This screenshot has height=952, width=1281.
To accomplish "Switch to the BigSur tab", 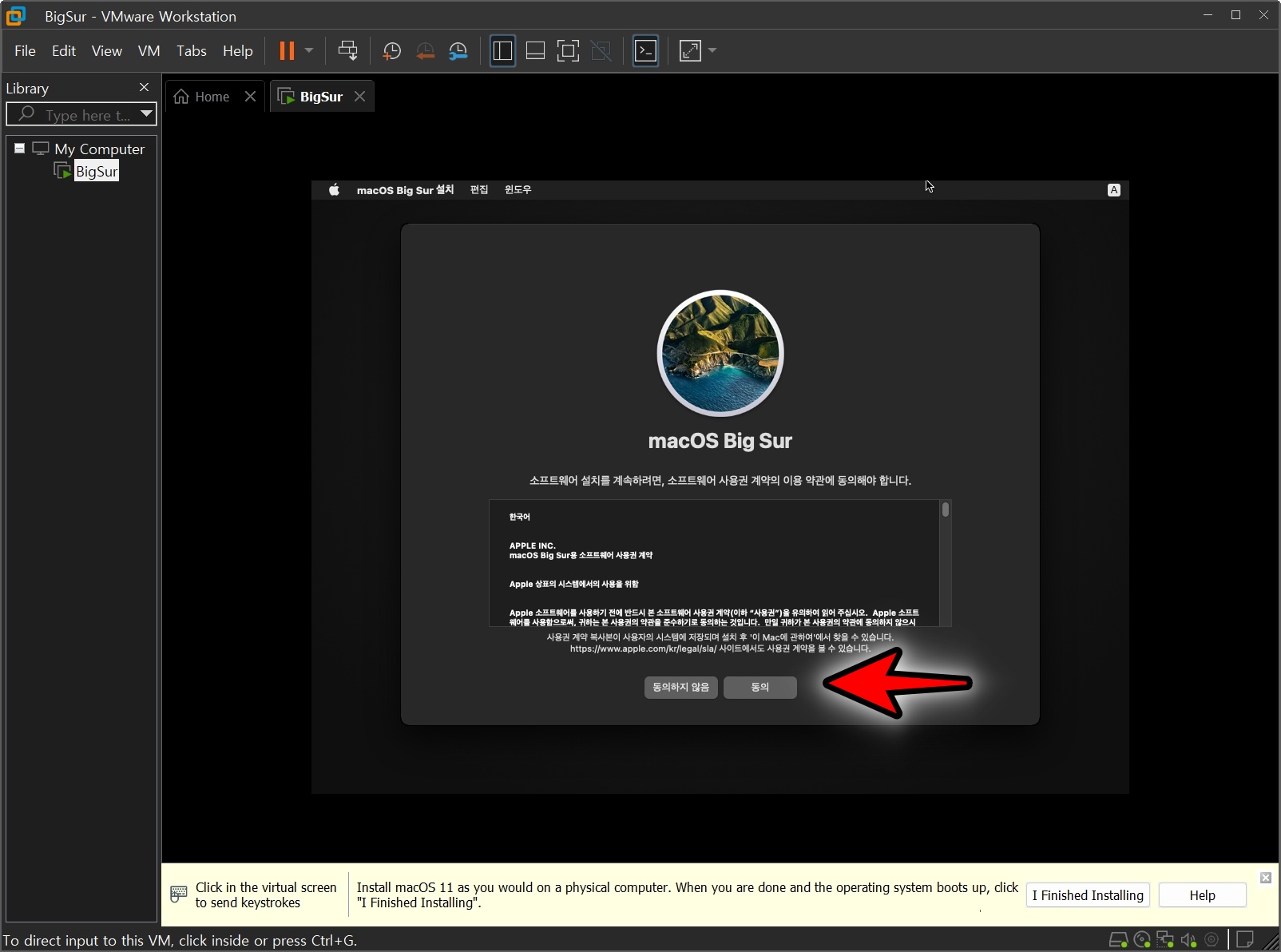I will coord(311,97).
